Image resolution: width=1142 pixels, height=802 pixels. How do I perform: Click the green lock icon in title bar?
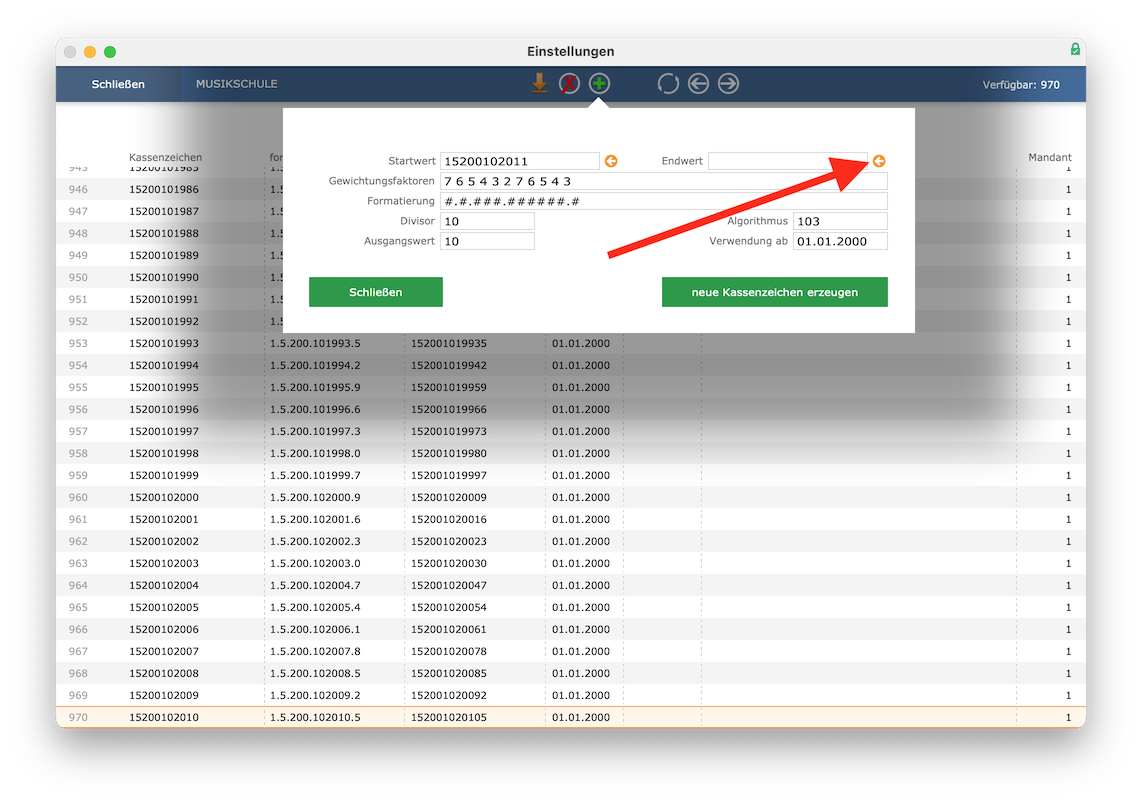coord(1075,50)
